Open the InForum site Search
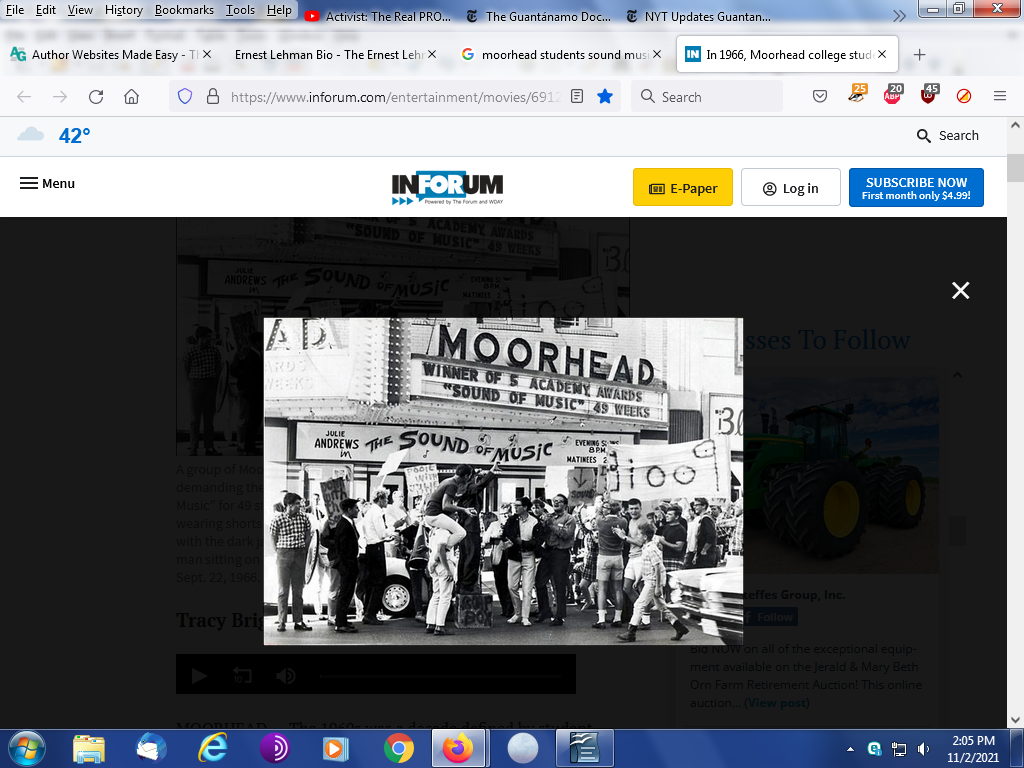Screen dimensions: 1024x768 [x=948, y=135]
